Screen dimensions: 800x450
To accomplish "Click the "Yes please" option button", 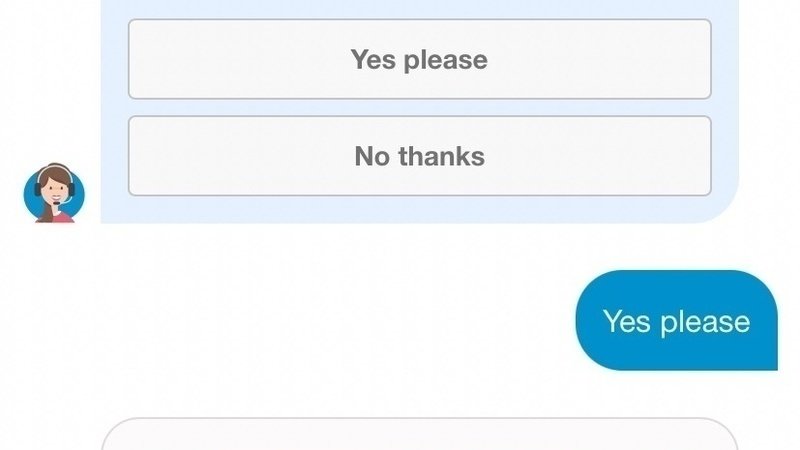I will point(419,59).
